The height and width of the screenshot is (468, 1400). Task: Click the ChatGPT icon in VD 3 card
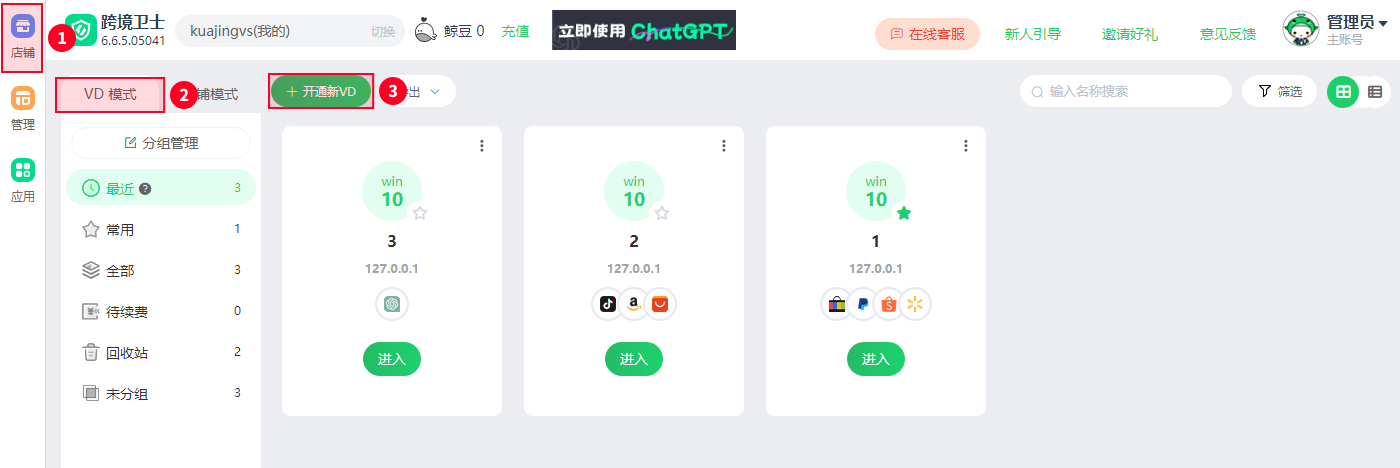pyautogui.click(x=392, y=304)
